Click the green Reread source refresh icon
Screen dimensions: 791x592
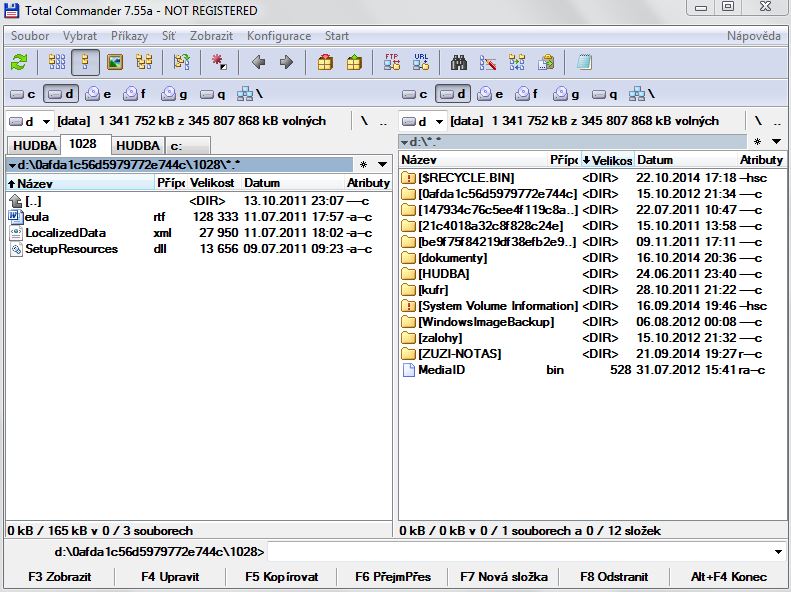20,63
